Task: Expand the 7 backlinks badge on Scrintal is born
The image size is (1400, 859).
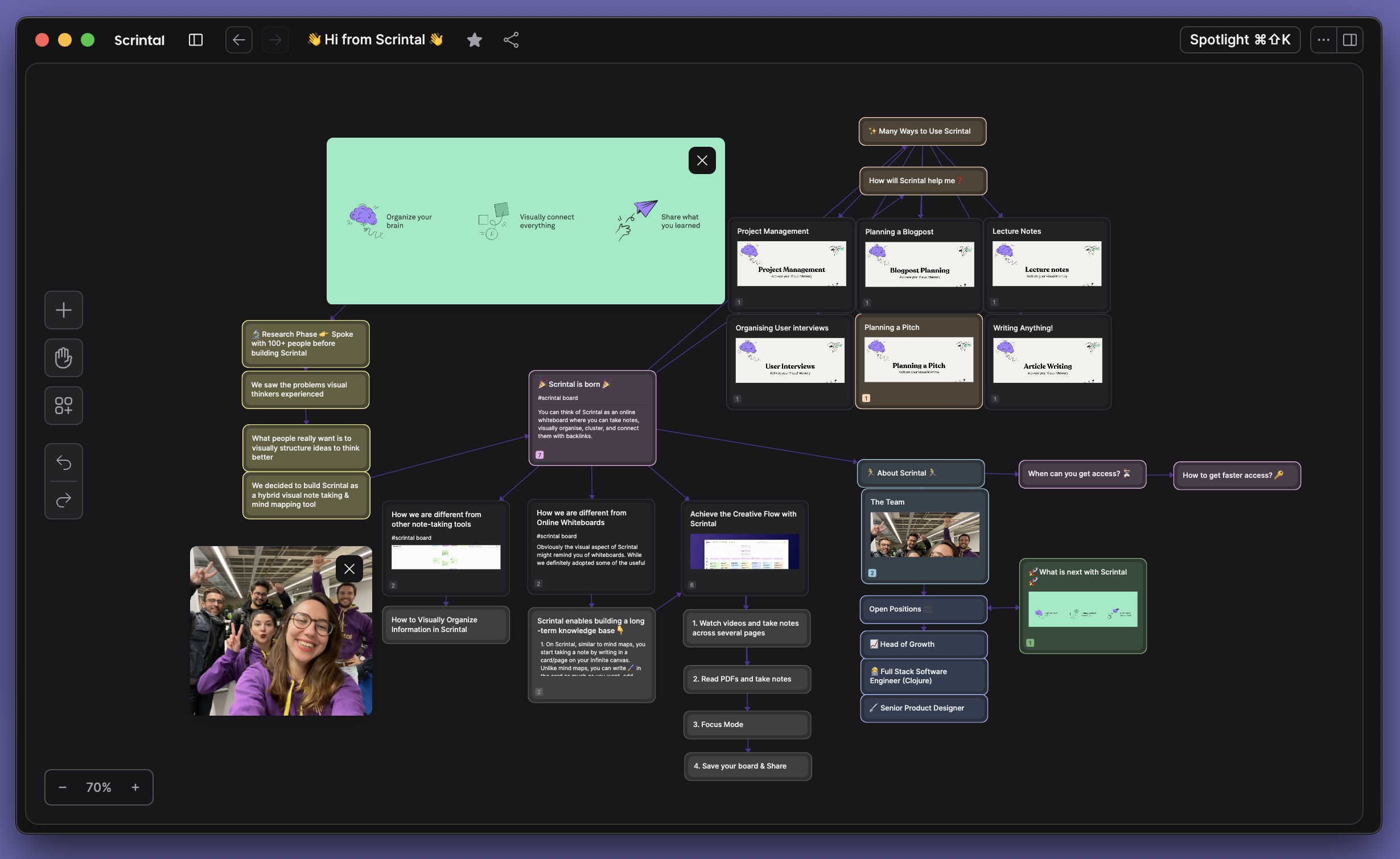Action: pos(539,454)
